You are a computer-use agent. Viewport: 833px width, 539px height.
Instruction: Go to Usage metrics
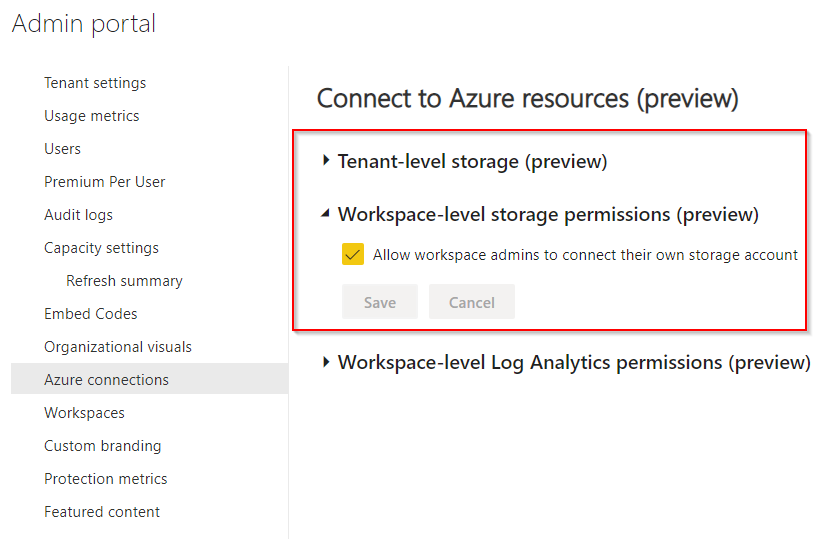pyautogui.click(x=91, y=116)
